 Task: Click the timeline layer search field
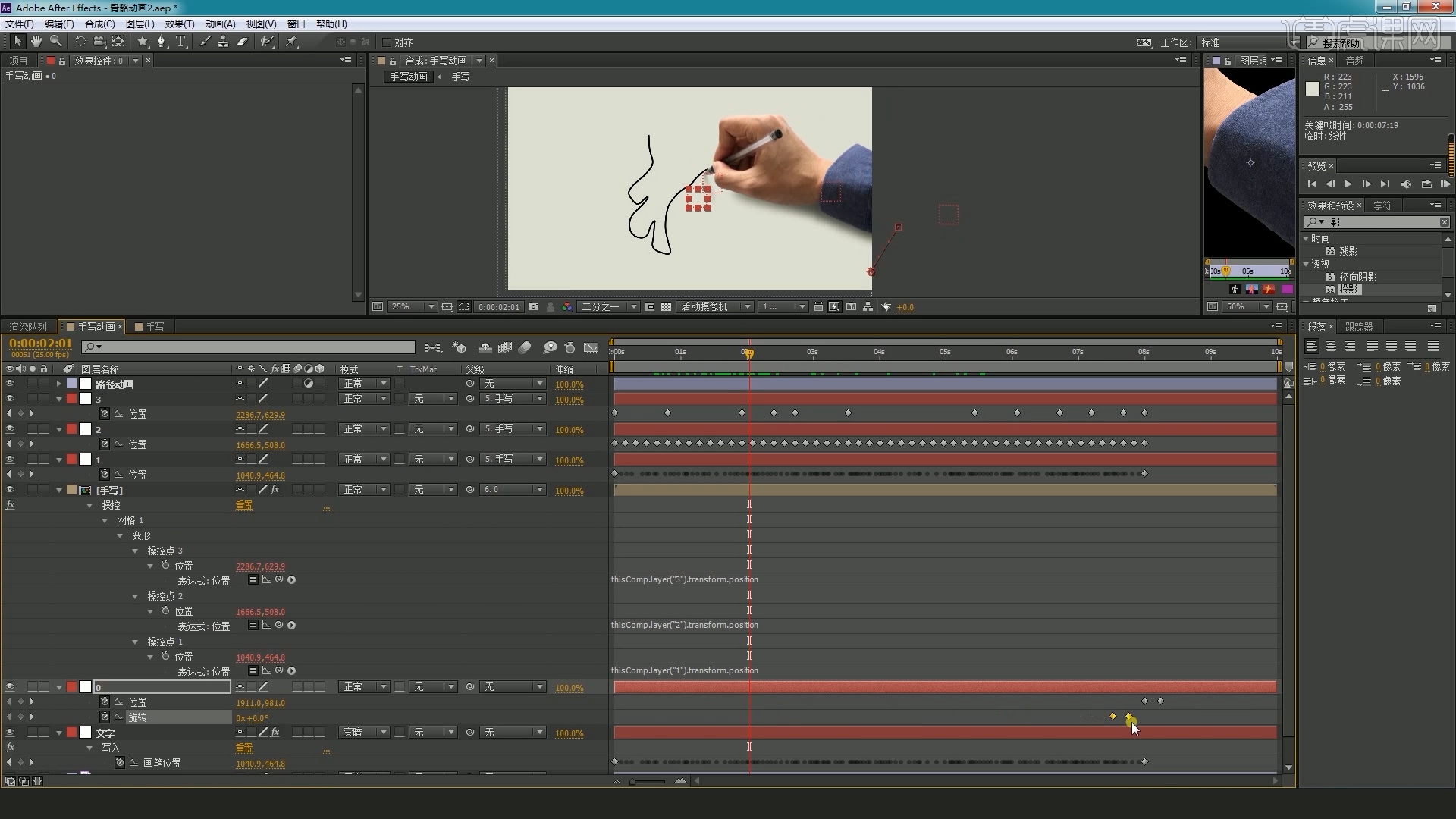click(249, 347)
